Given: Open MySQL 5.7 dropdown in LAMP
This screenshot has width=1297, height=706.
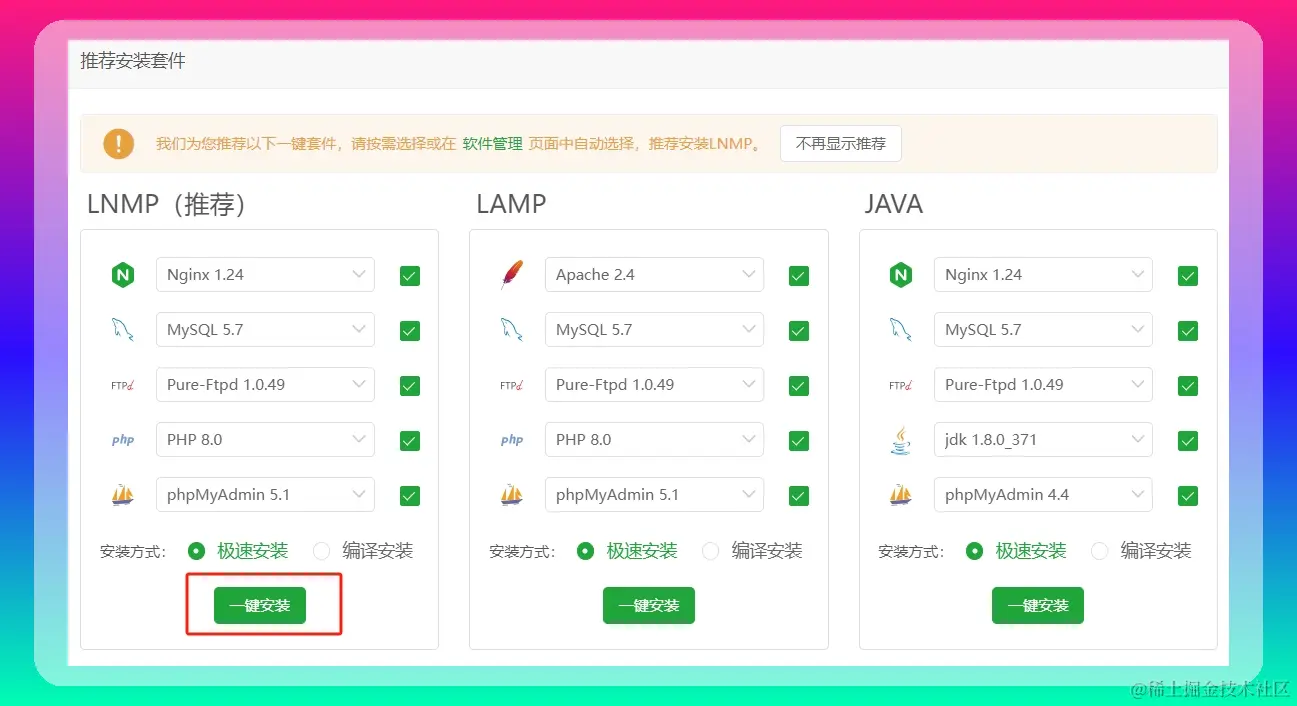Looking at the screenshot, I should 654,330.
